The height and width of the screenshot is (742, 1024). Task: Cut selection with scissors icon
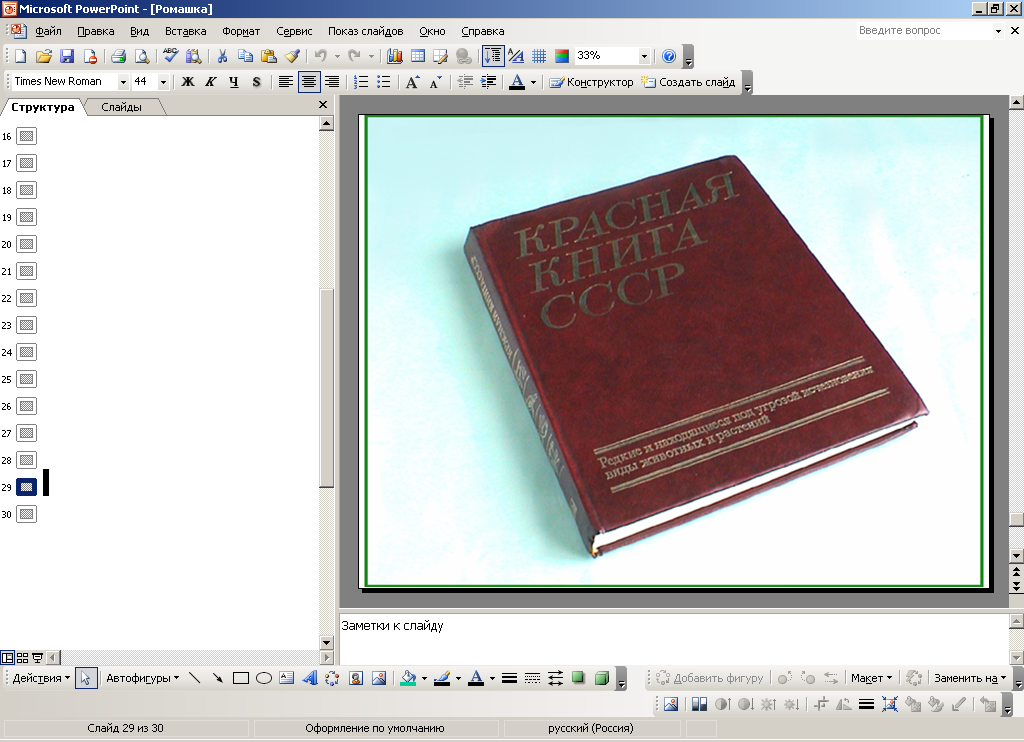[222, 56]
